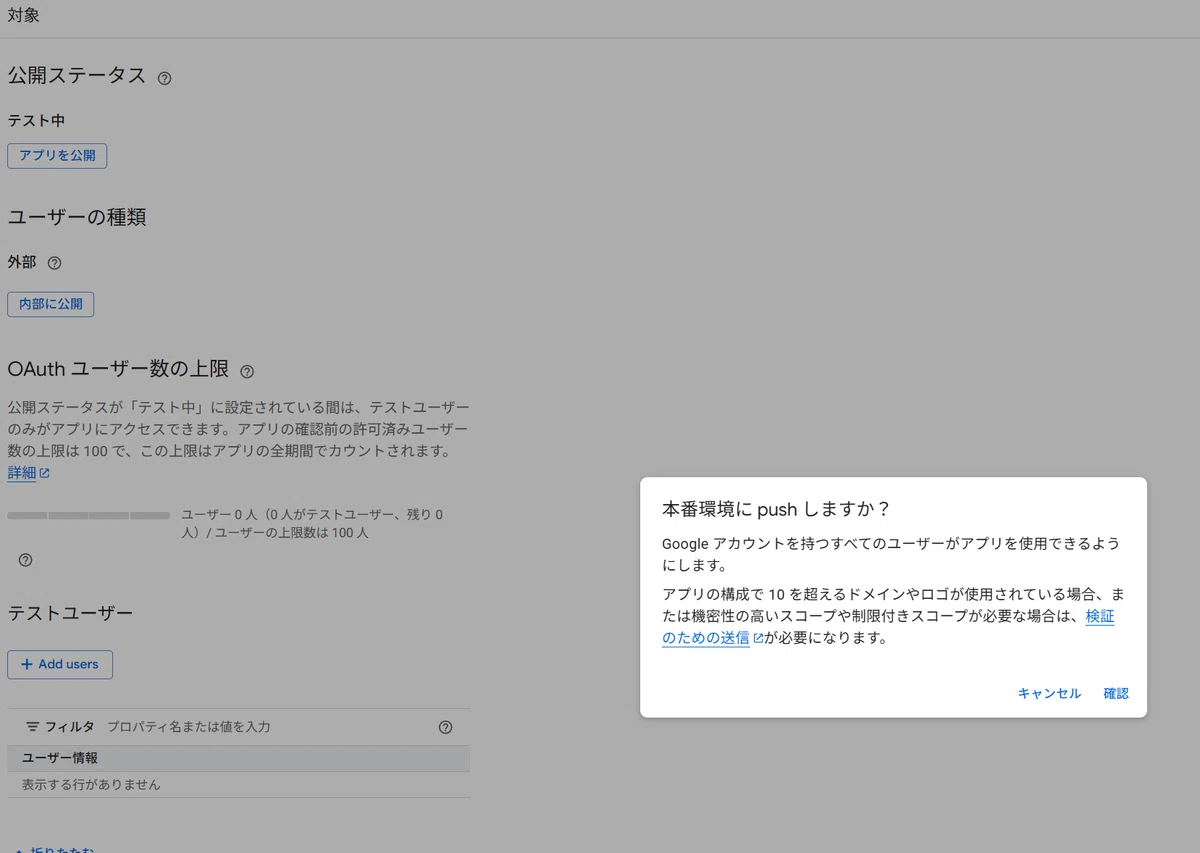Click 確認 to confirm the production push
This screenshot has height=853, width=1200.
coord(1116,693)
